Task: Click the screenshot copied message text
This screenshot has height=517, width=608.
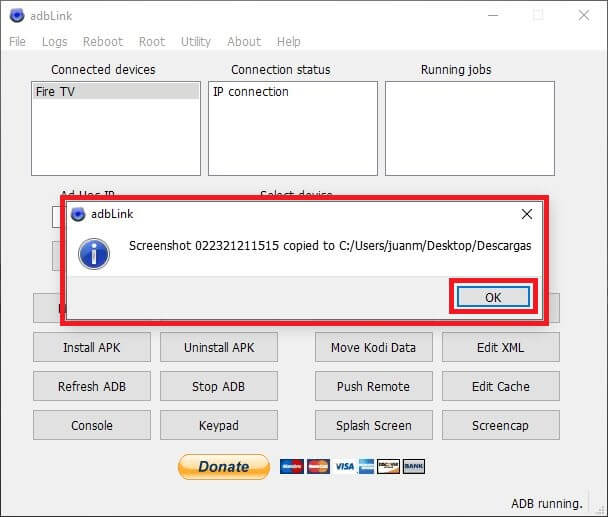Action: pos(330,246)
